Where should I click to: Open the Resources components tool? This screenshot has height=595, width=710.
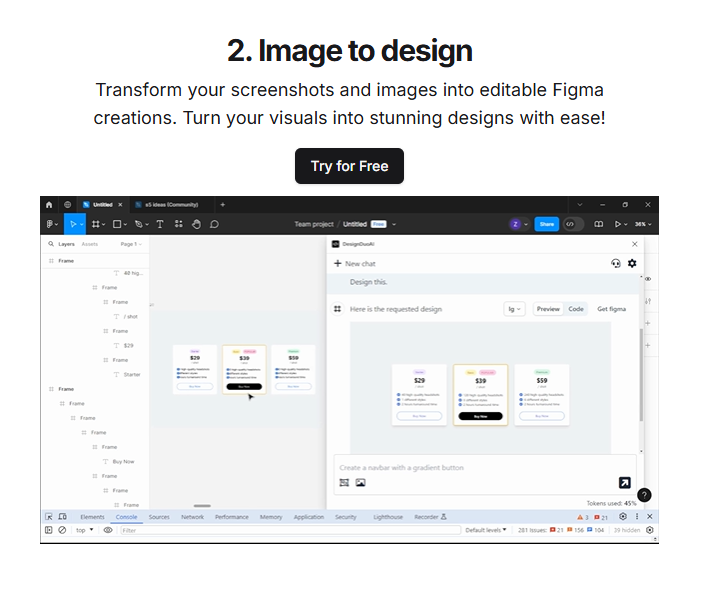pos(178,224)
